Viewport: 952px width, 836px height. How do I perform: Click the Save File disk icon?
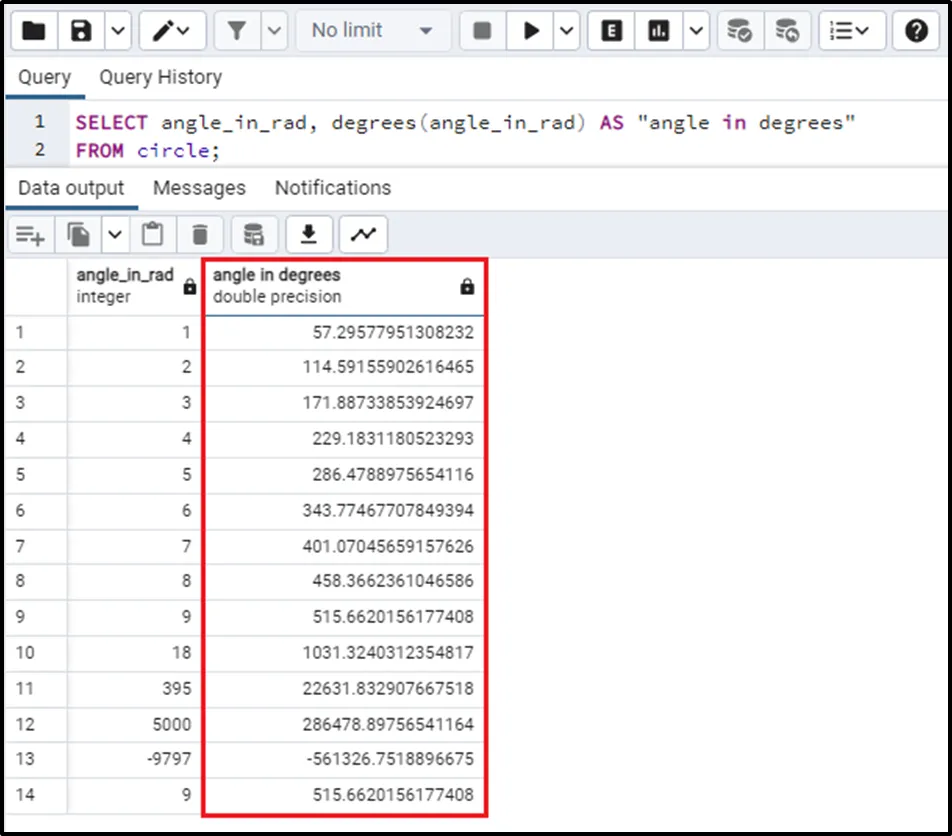[82, 31]
